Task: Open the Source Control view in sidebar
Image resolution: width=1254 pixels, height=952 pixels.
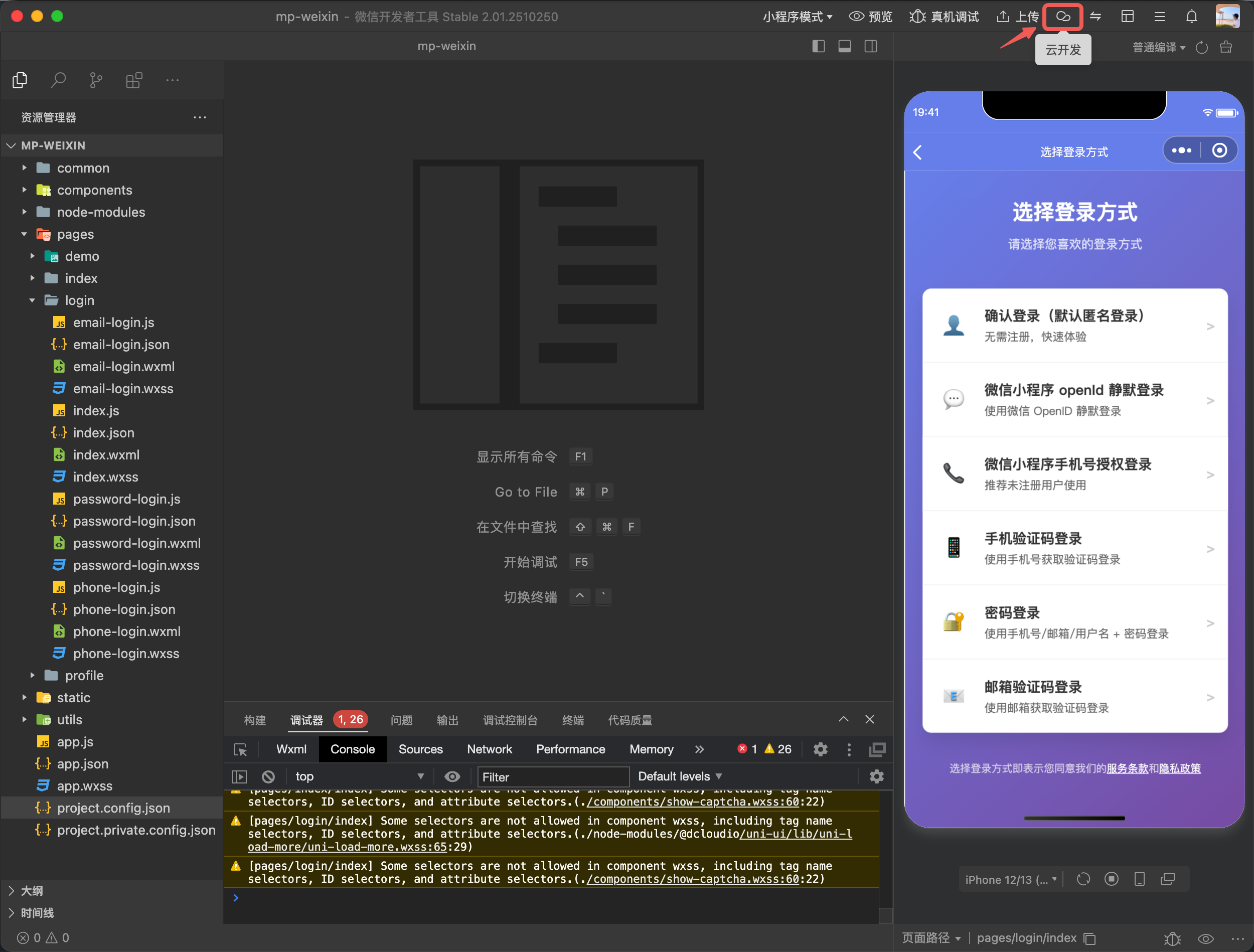Action: 95,80
